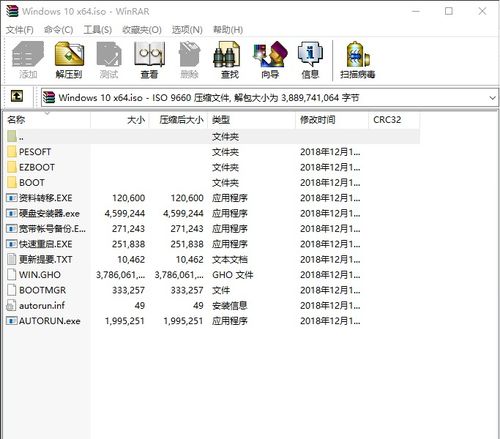Select the BOOTMGR file name
500x439 pixels.
click(42, 290)
